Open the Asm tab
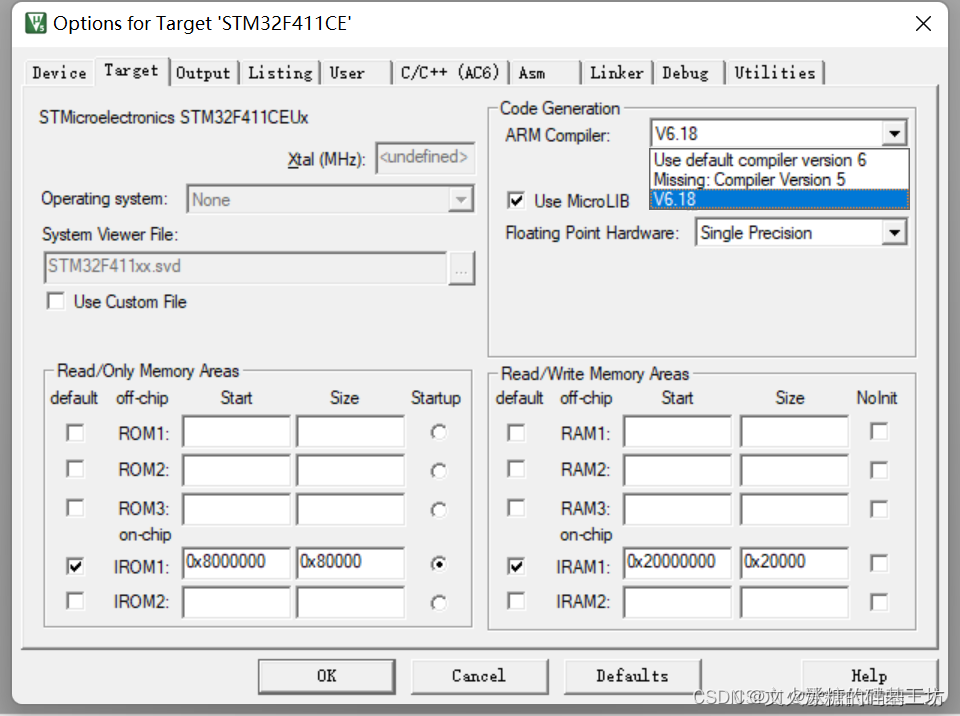Screen dimensions: 960x716 pyautogui.click(x=545, y=73)
